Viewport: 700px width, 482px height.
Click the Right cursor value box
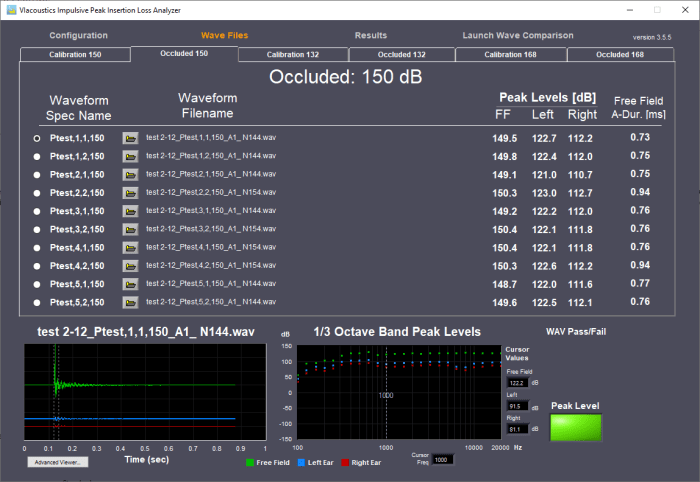tap(518, 429)
